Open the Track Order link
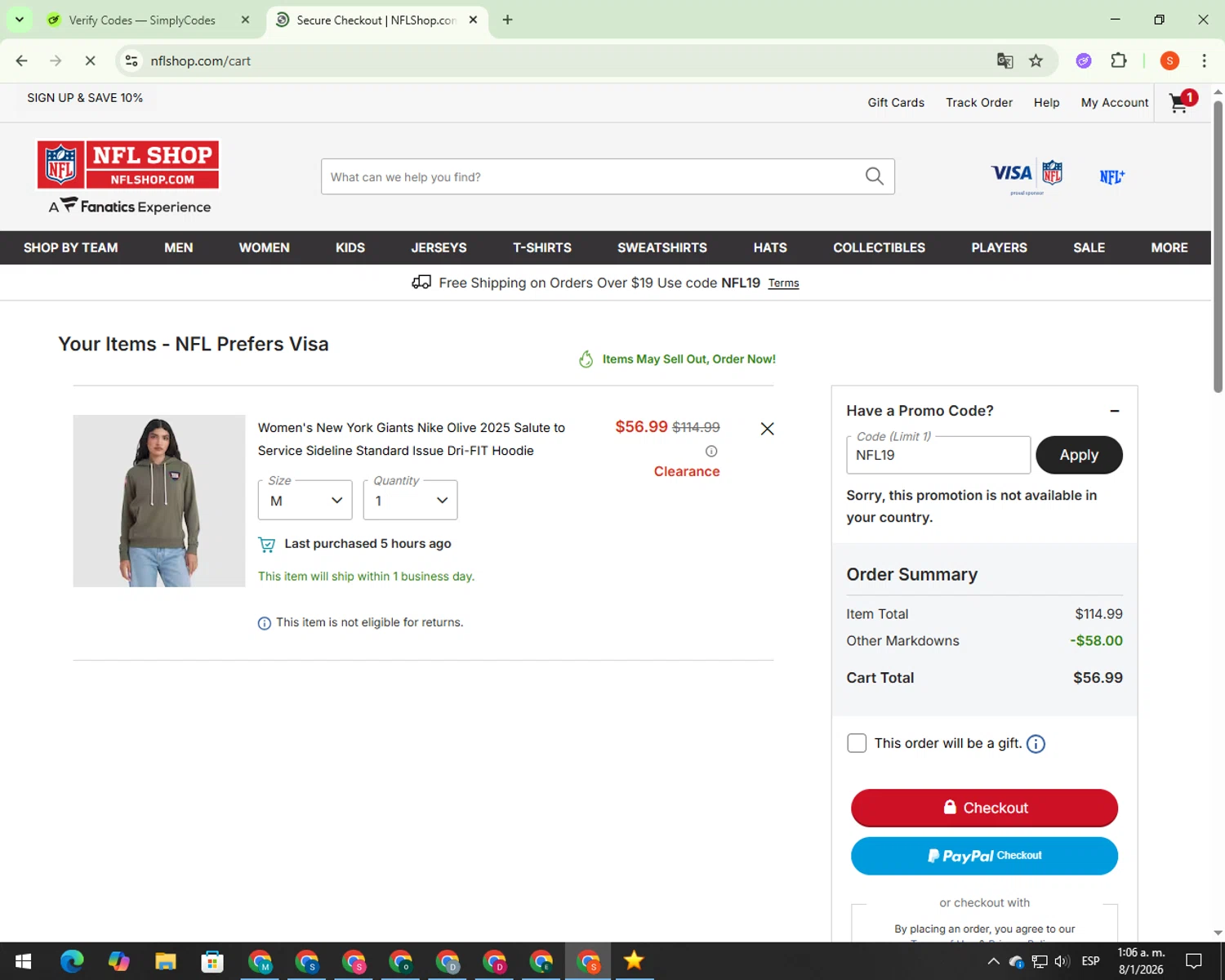1225x980 pixels. pos(978,102)
